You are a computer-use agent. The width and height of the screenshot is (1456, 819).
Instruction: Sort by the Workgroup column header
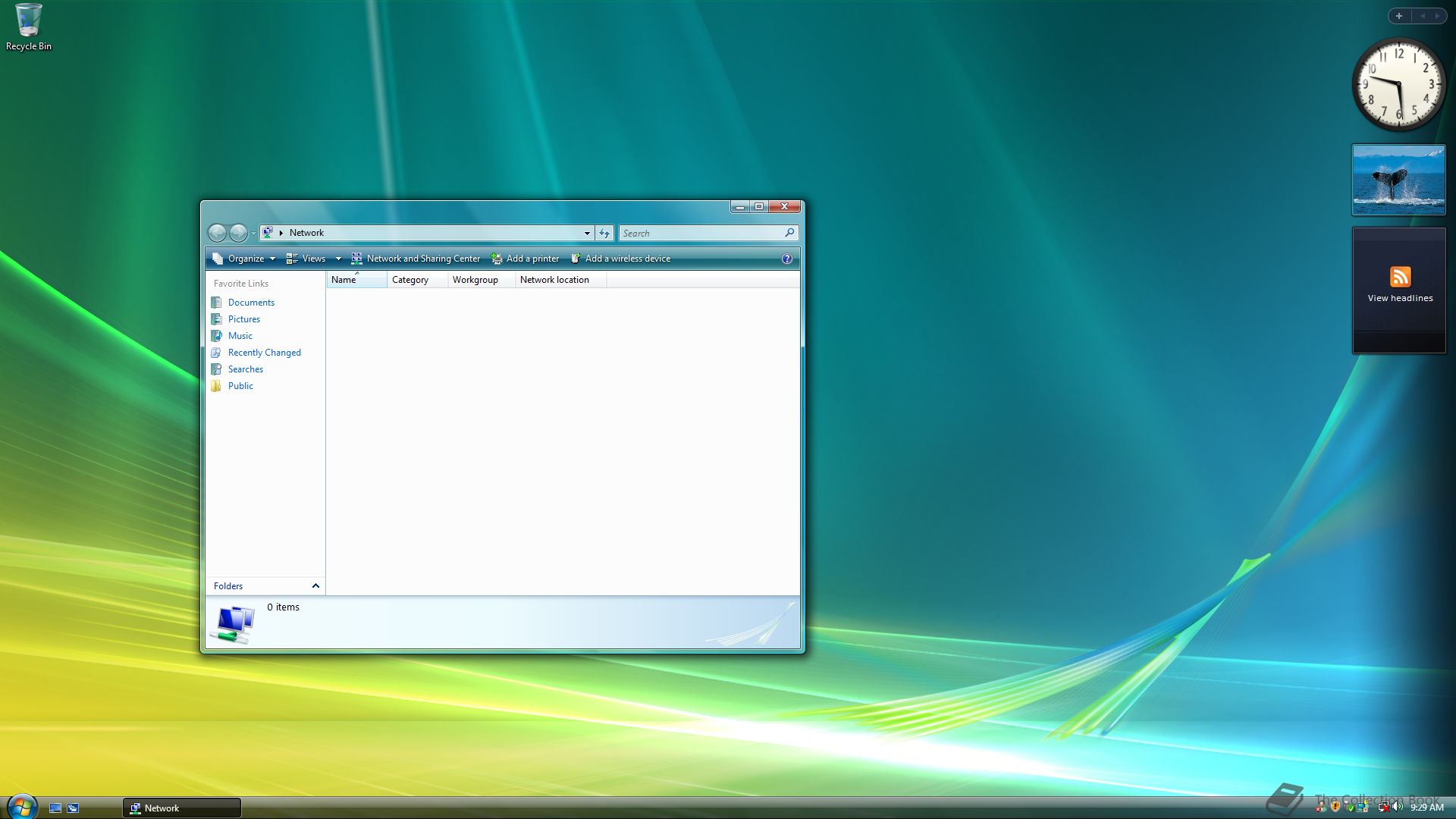coord(475,280)
